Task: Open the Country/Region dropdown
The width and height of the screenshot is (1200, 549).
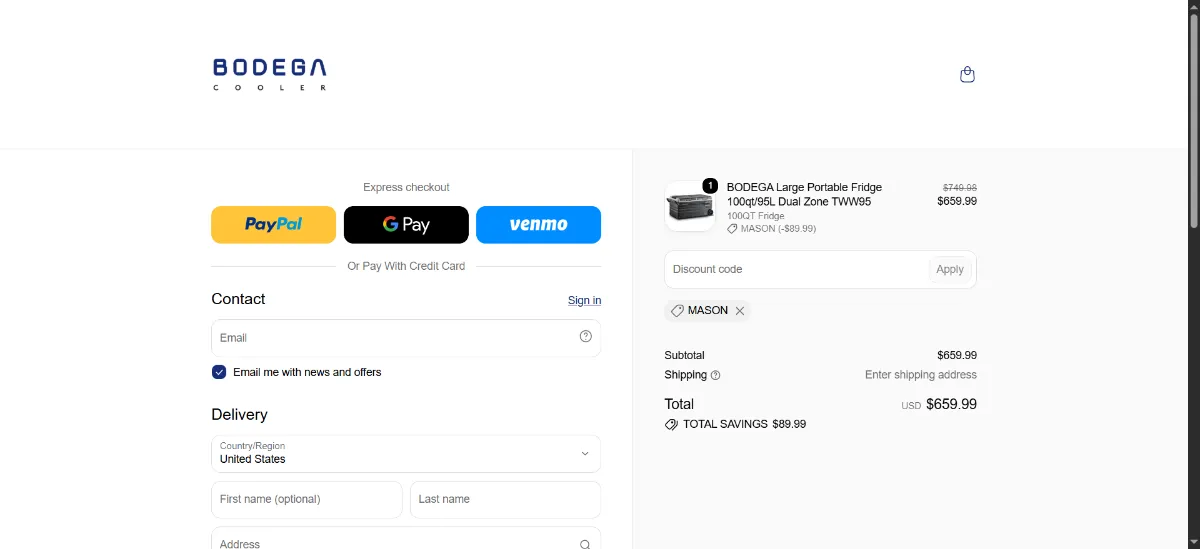Action: pos(406,454)
